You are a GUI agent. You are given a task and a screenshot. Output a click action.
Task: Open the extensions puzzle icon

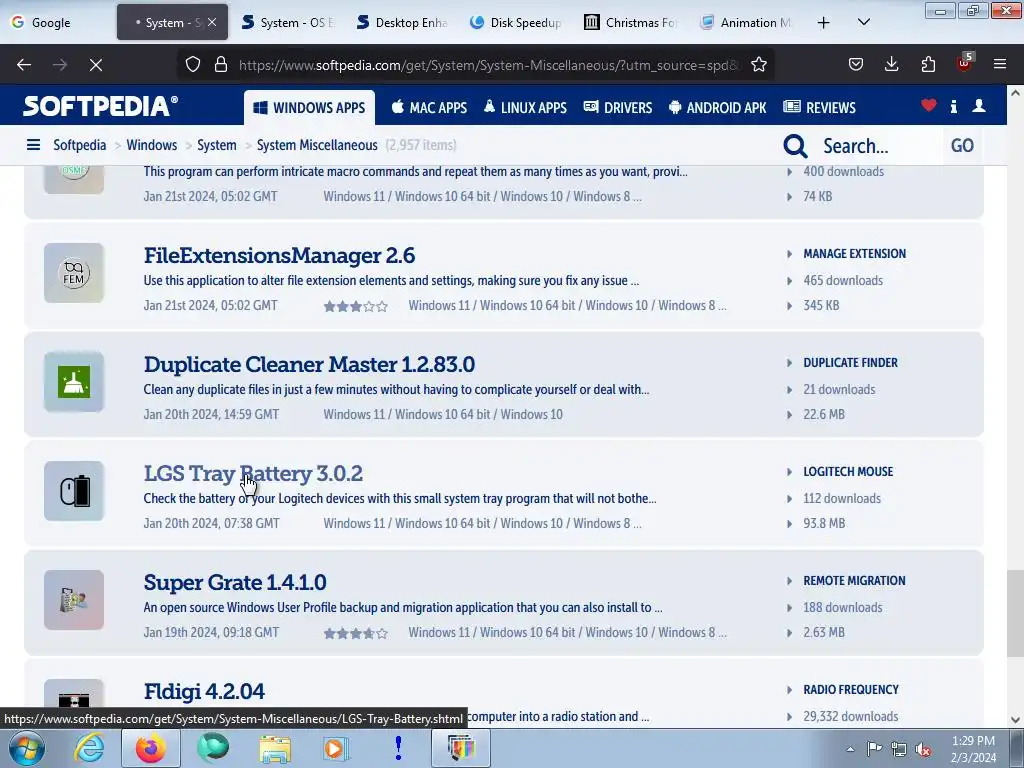click(x=928, y=65)
